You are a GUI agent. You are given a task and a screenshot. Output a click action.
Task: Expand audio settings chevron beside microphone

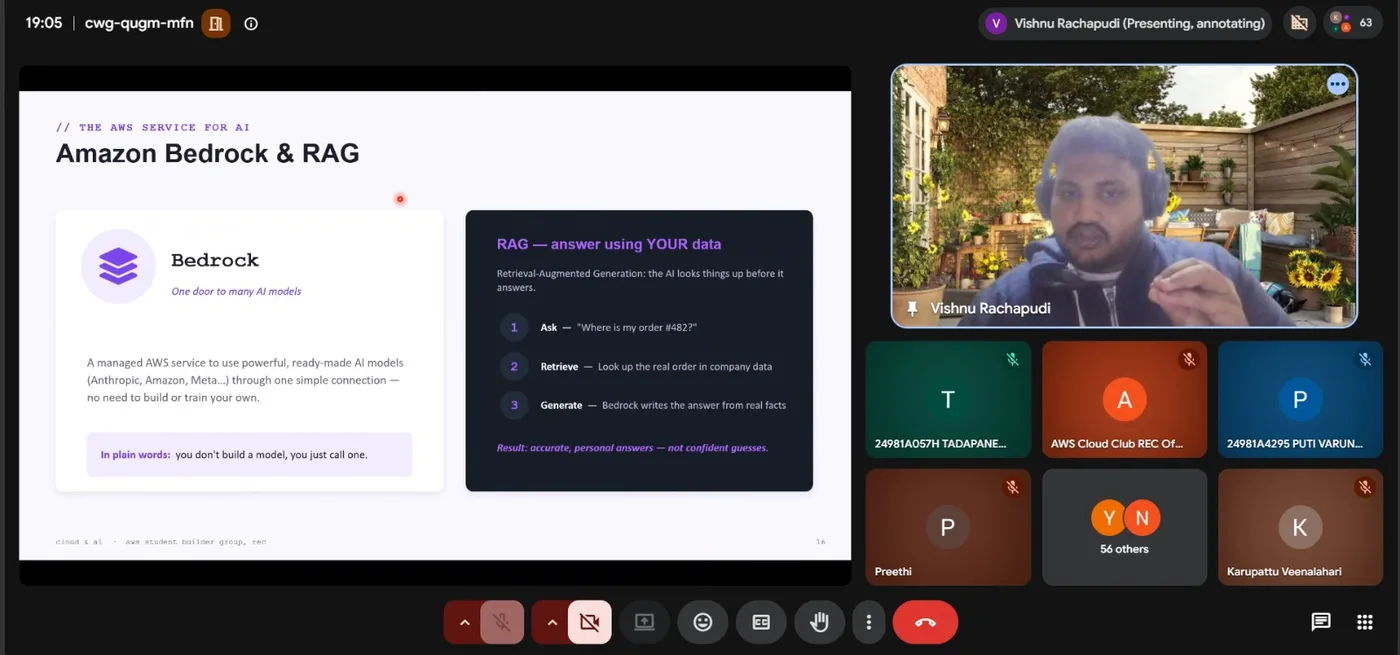click(x=463, y=622)
